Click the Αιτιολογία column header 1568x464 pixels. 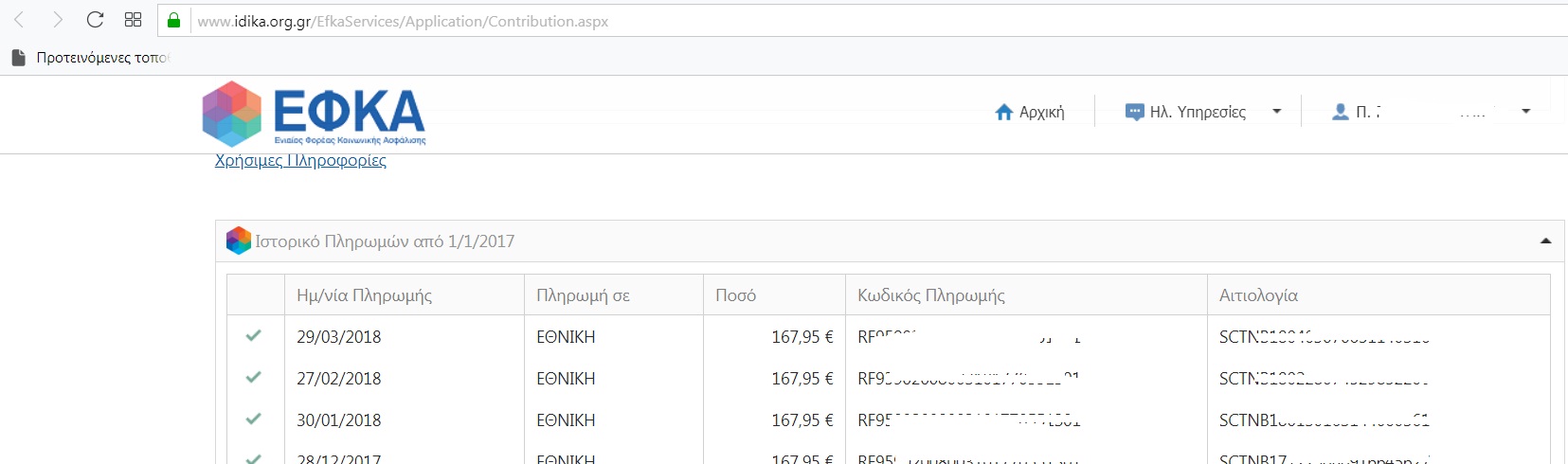click(1258, 295)
